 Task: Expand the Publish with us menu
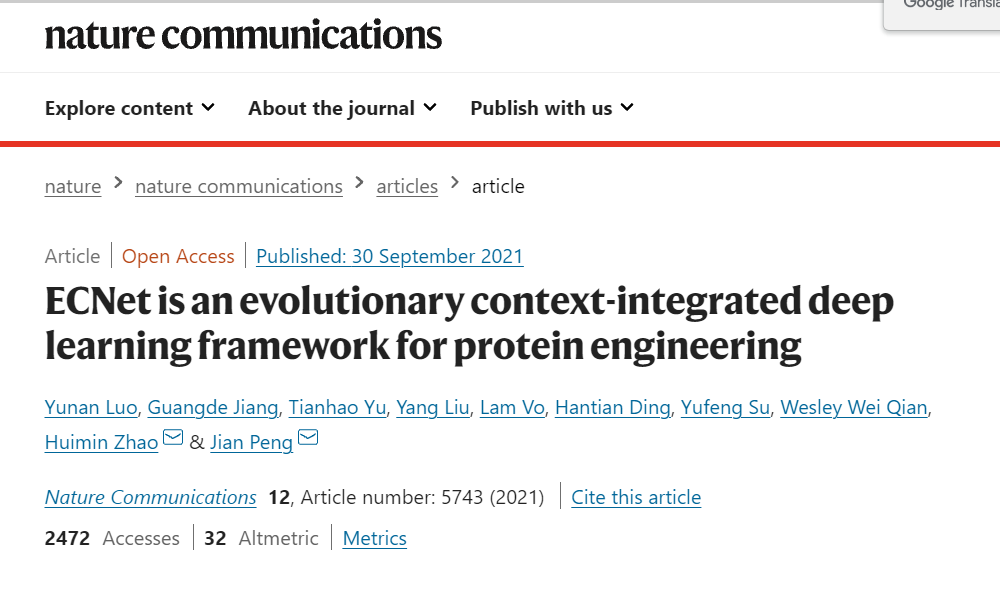click(552, 108)
